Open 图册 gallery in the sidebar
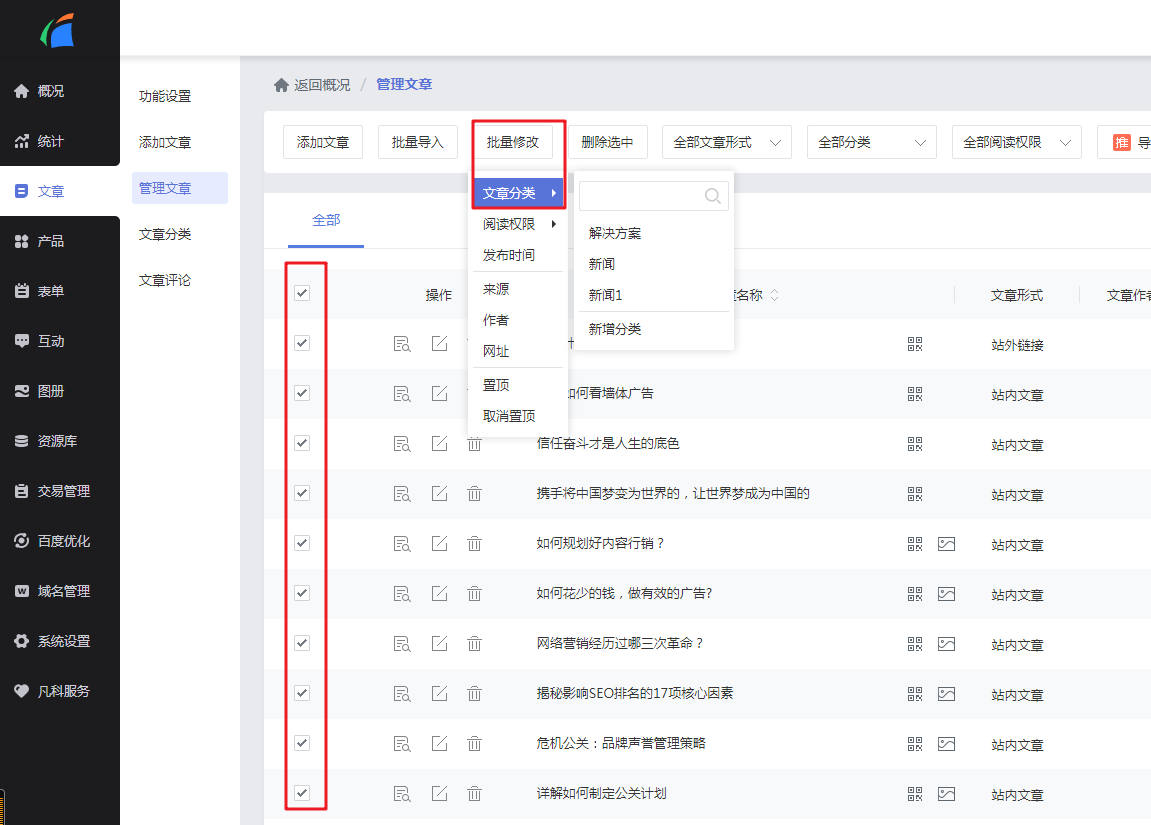 pos(40,390)
